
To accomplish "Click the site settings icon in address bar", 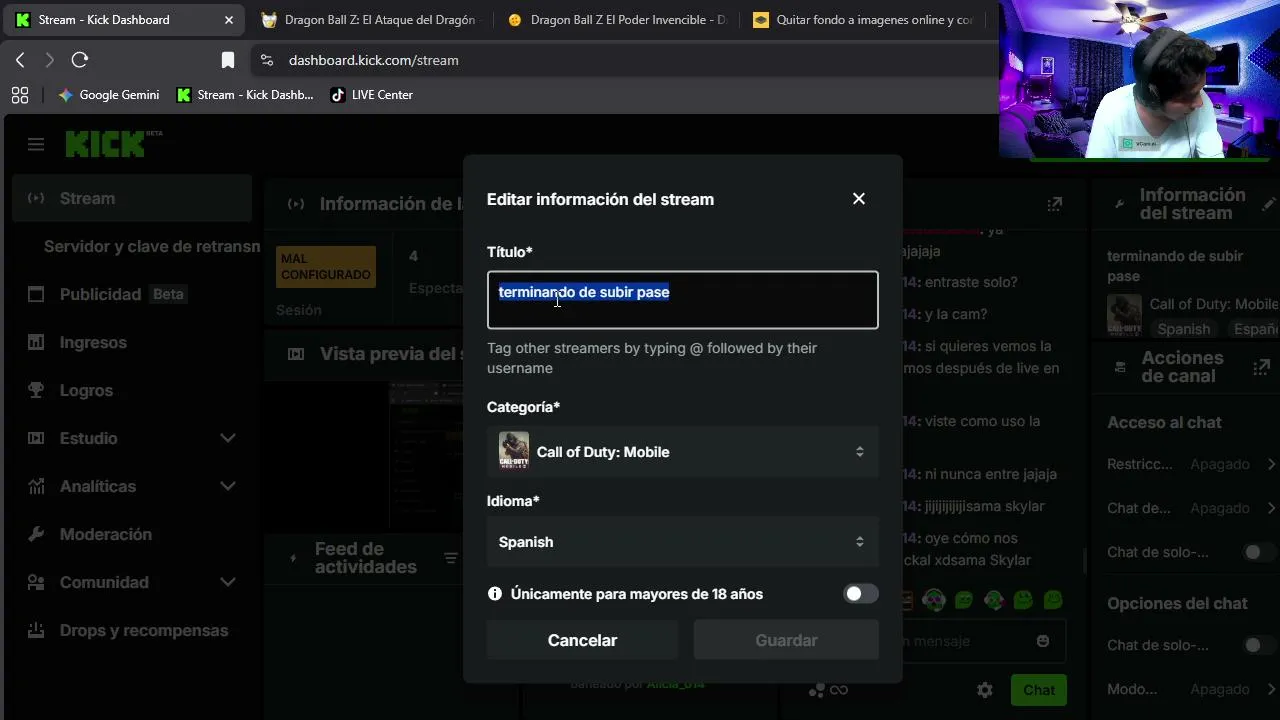I will pos(266,60).
